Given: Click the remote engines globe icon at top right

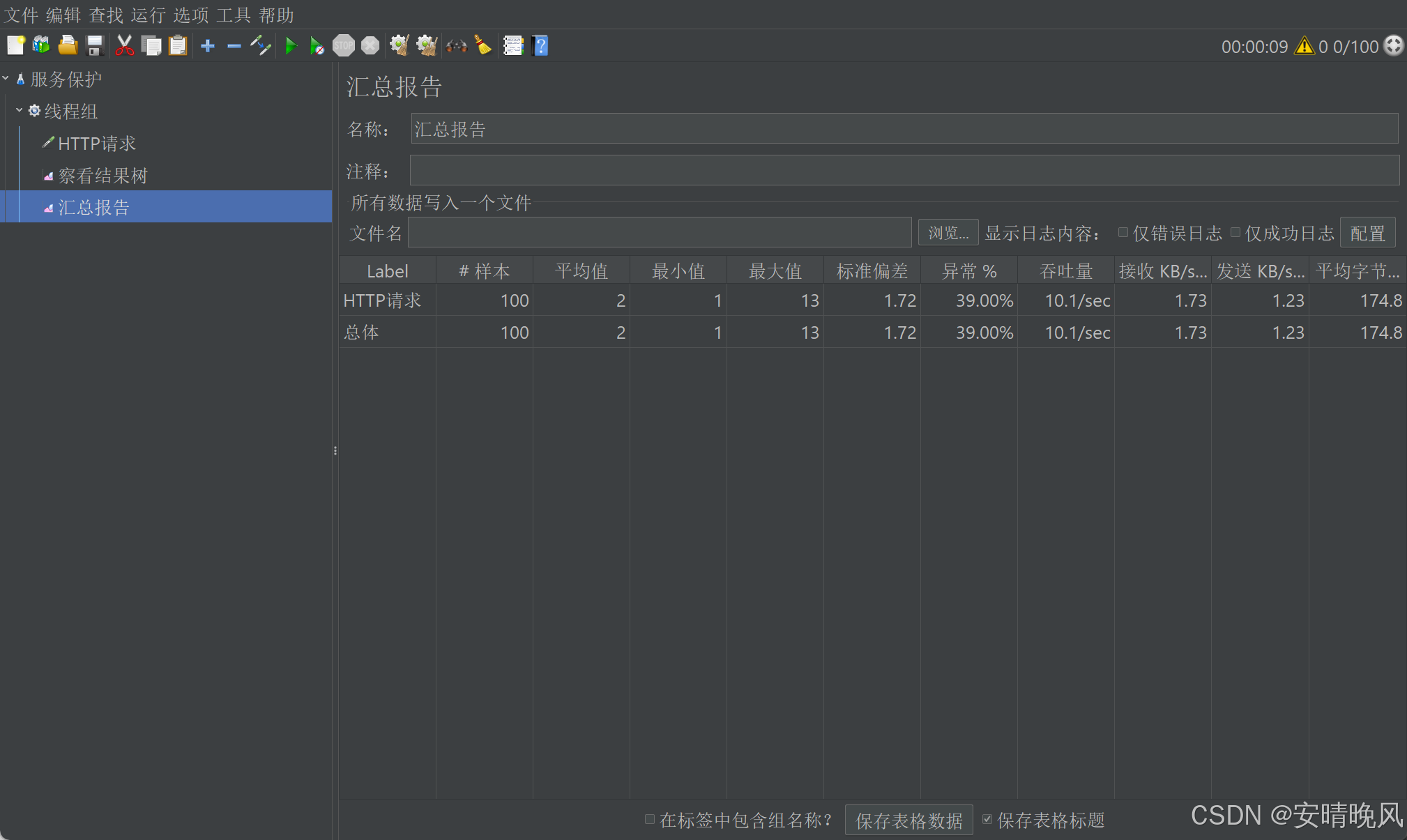Looking at the screenshot, I should coord(1394,46).
